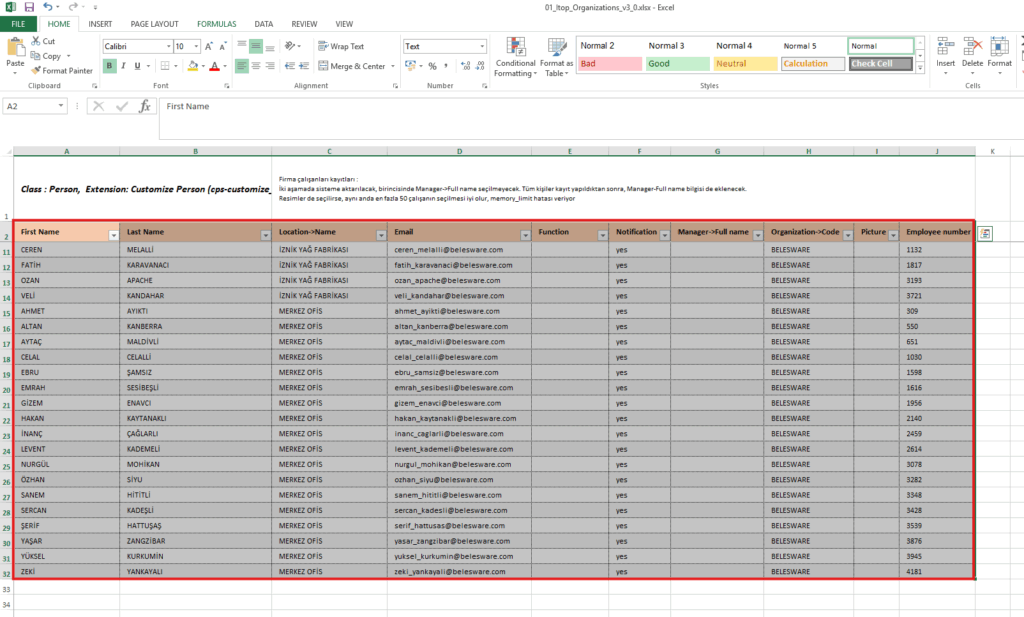Open the number format dropdown showing Text
Image resolution: width=1024 pixels, height=617 pixels.
coord(483,46)
